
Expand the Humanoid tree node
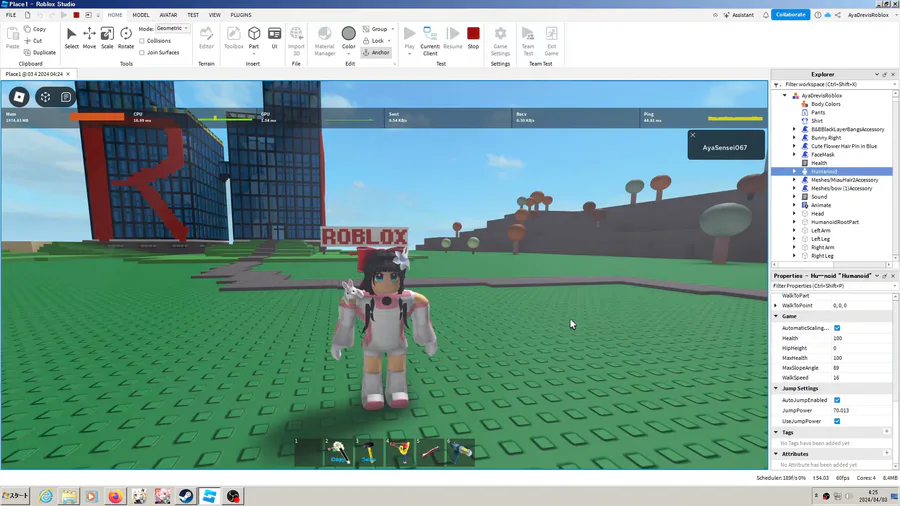(794, 172)
